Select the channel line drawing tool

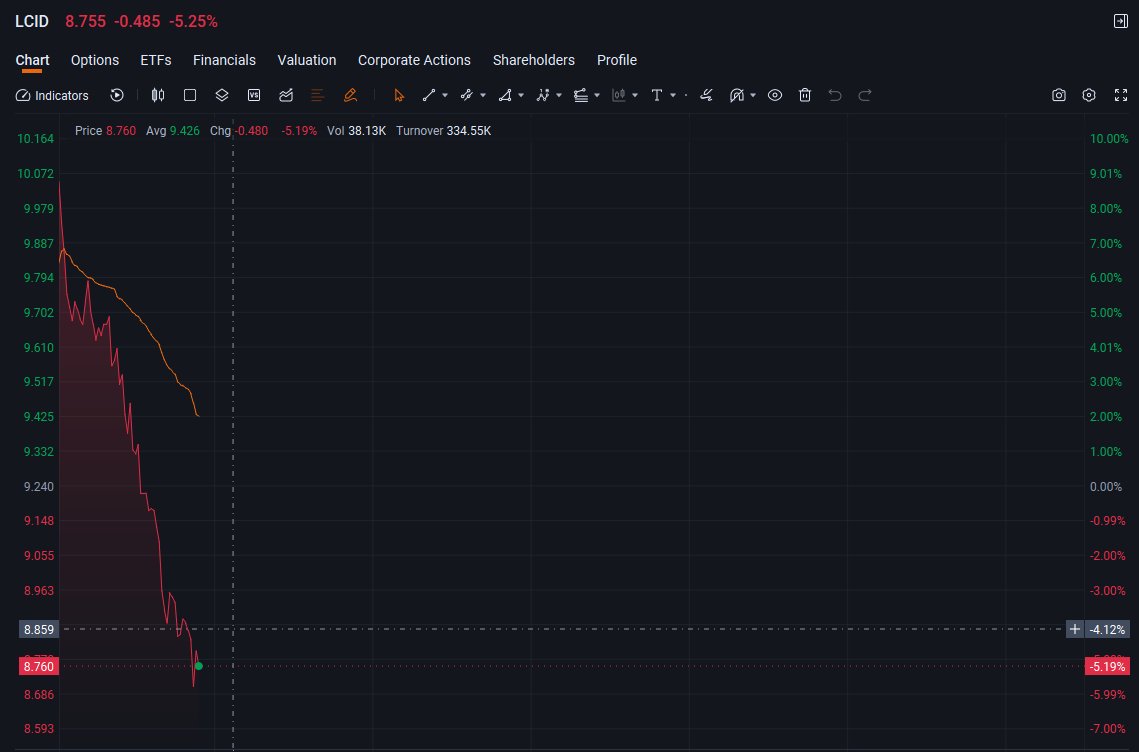pos(467,95)
